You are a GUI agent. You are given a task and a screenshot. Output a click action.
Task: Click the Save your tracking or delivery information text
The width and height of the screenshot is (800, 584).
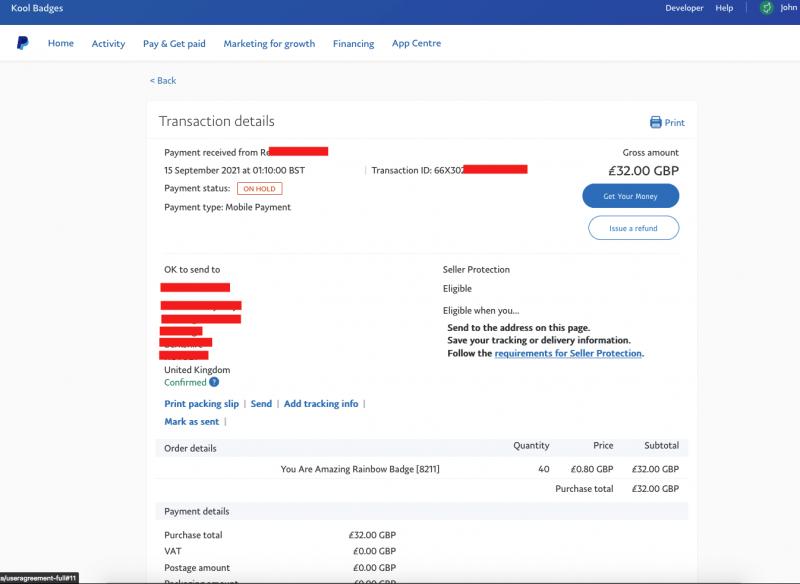coord(539,340)
